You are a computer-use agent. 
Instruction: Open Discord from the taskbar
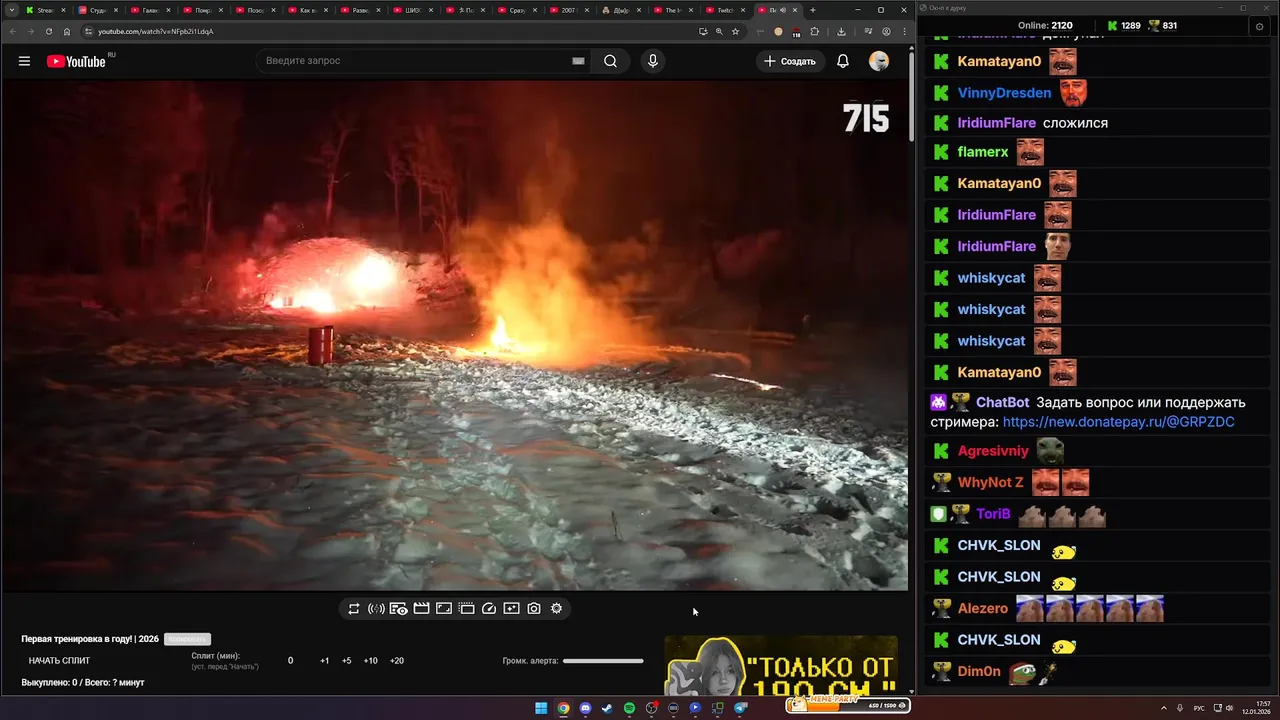click(x=585, y=708)
